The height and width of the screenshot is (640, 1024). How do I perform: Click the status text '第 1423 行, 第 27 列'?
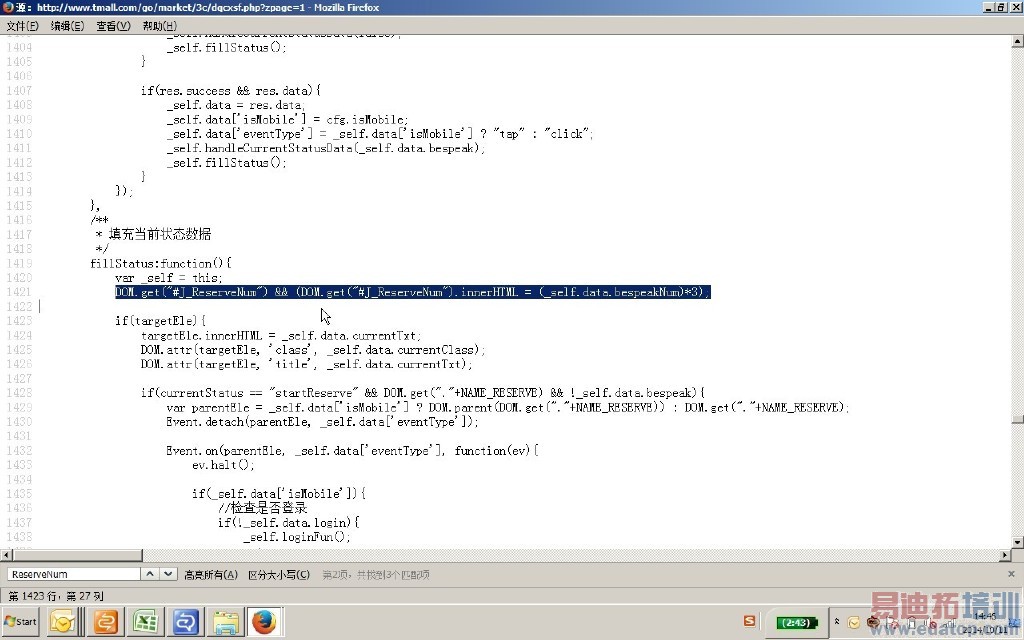[x=56, y=596]
